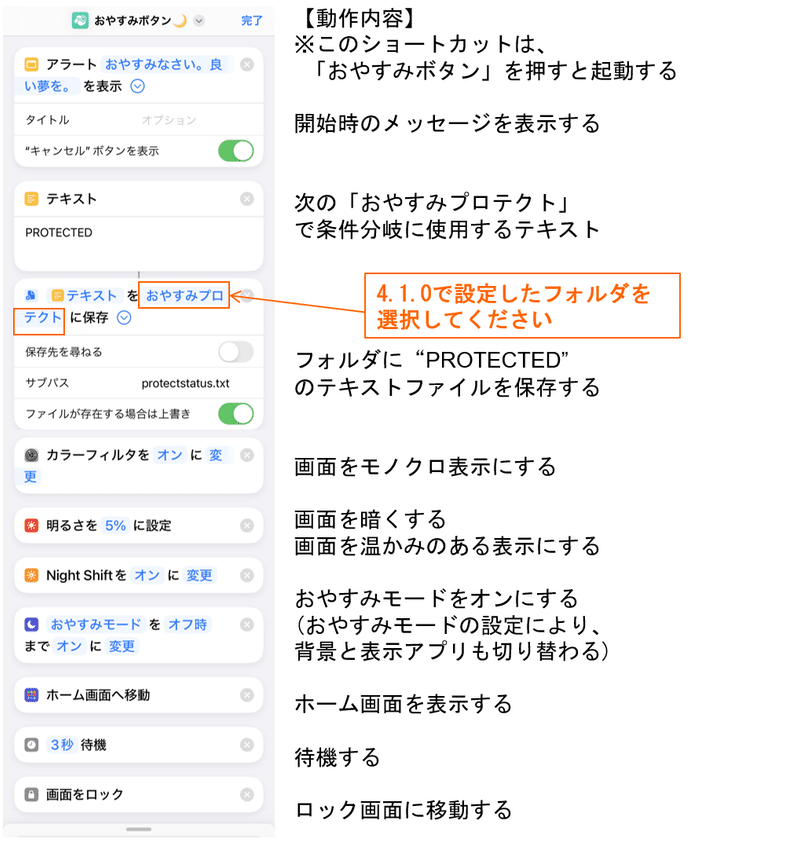Tap the おやすみモード moon icon

(31, 625)
